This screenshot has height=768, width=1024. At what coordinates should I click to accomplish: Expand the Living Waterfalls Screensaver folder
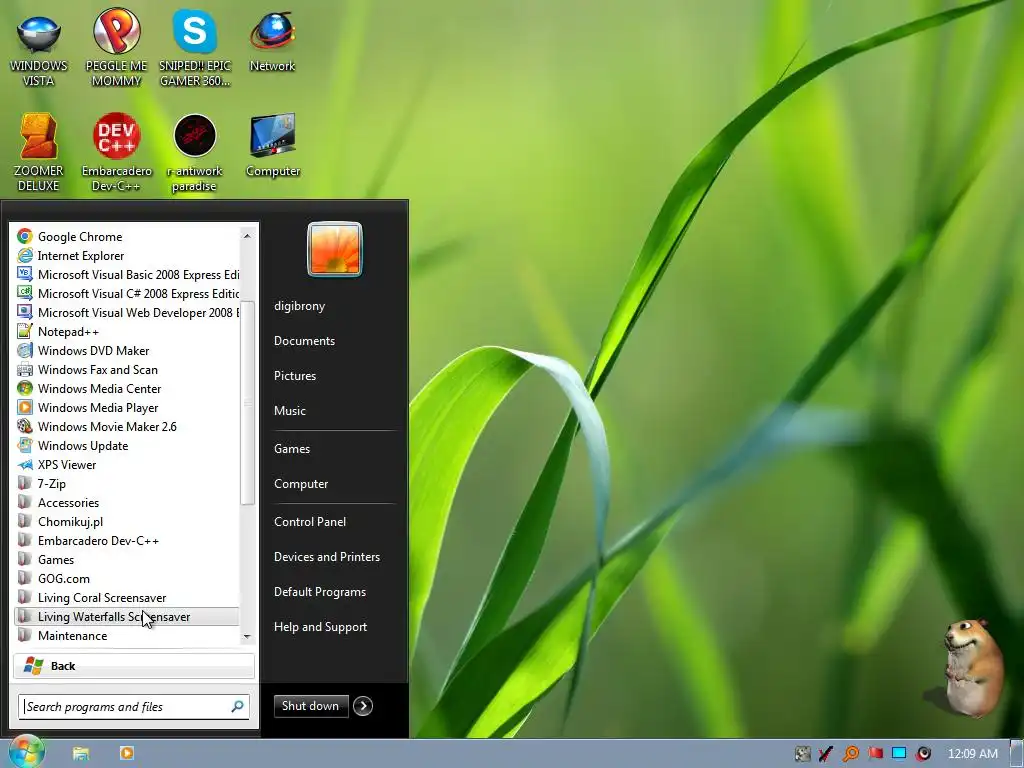tap(127, 616)
